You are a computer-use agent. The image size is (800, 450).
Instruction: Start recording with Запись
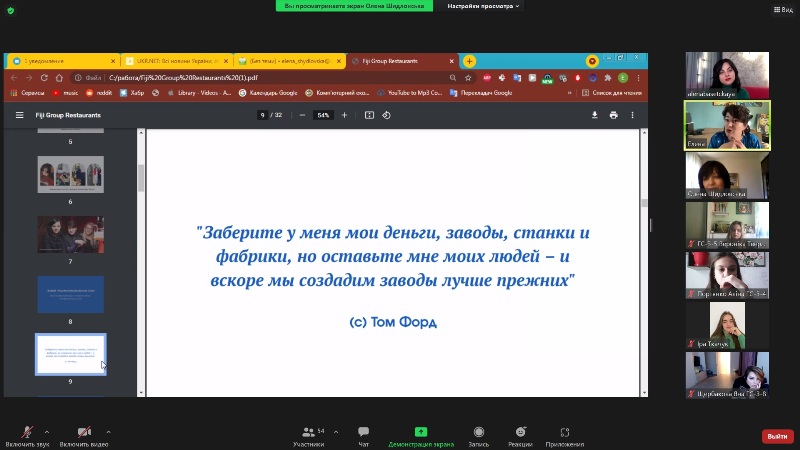click(x=479, y=437)
